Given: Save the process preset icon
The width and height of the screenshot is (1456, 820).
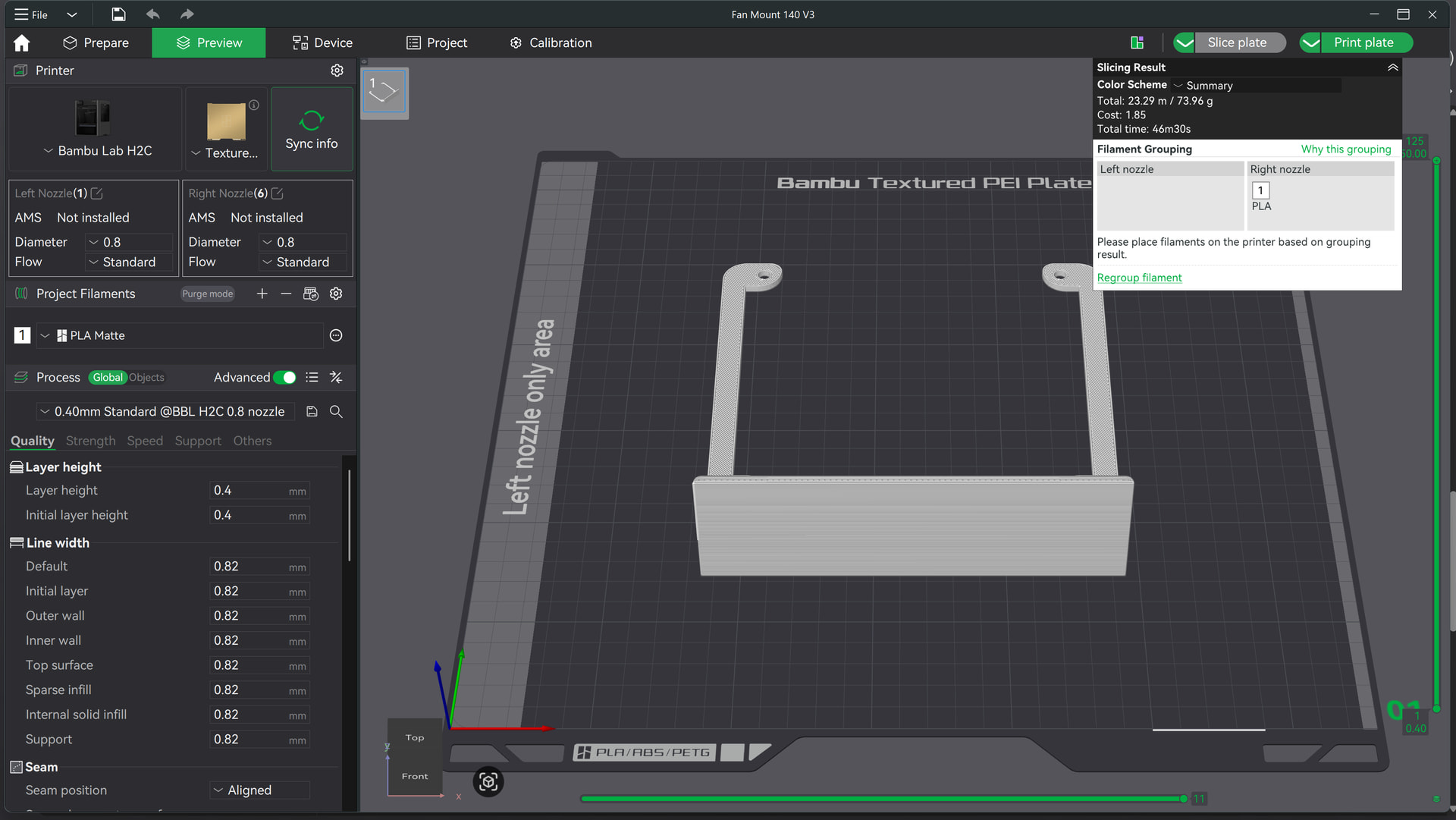Looking at the screenshot, I should tap(312, 411).
